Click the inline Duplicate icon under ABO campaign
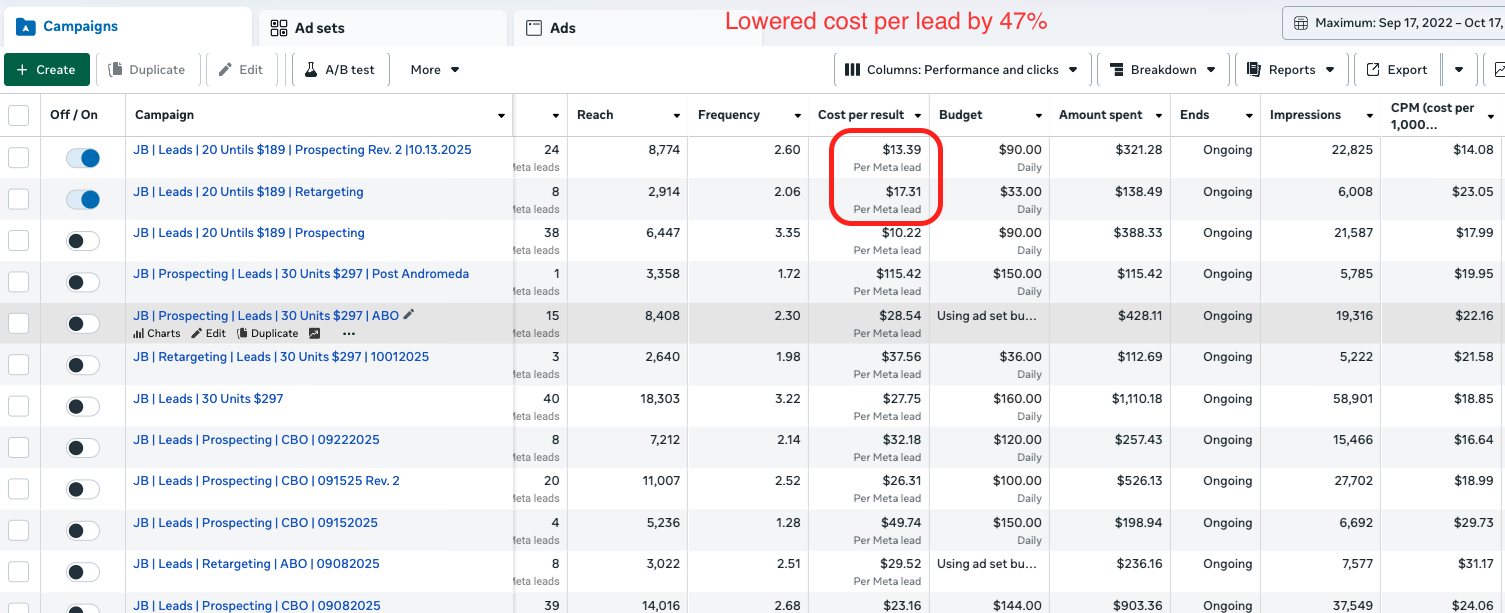The image size is (1505, 613). [x=267, y=333]
